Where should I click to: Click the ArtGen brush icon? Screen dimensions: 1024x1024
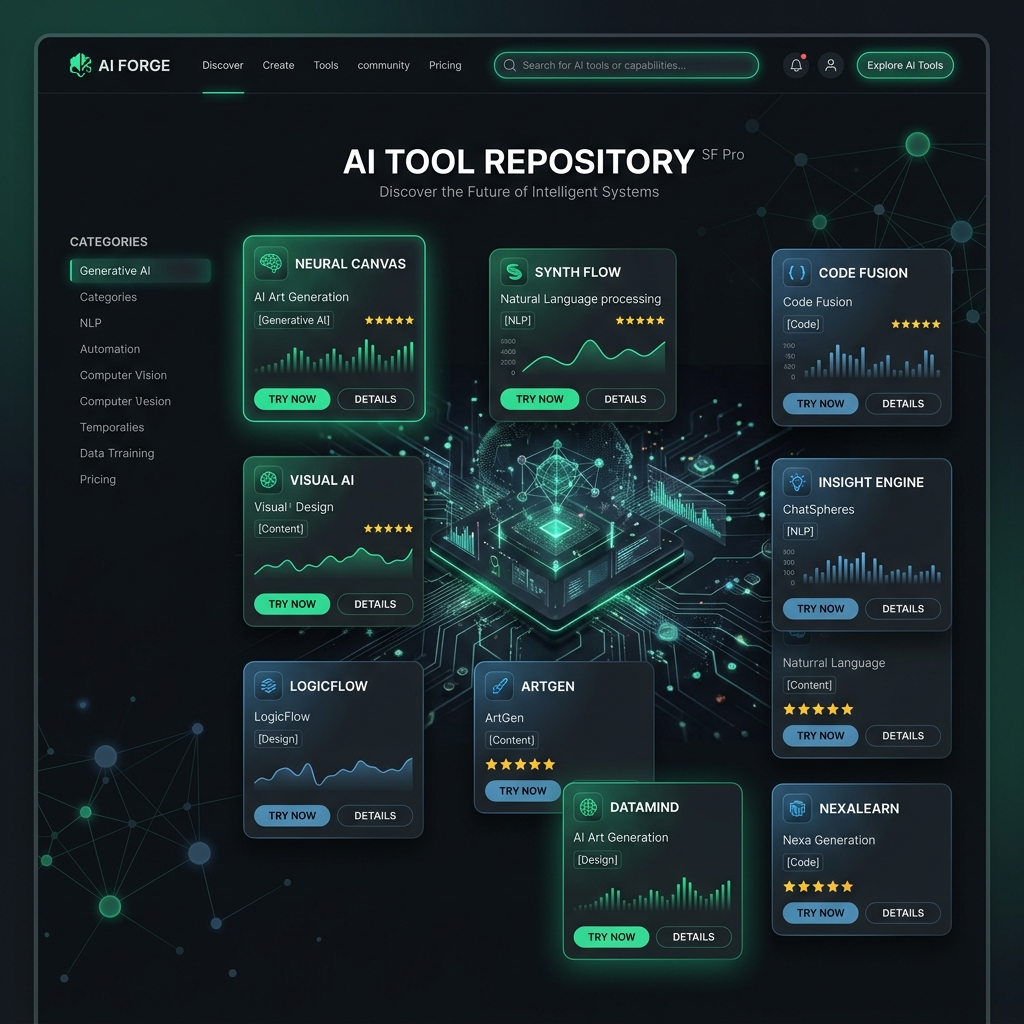500,686
